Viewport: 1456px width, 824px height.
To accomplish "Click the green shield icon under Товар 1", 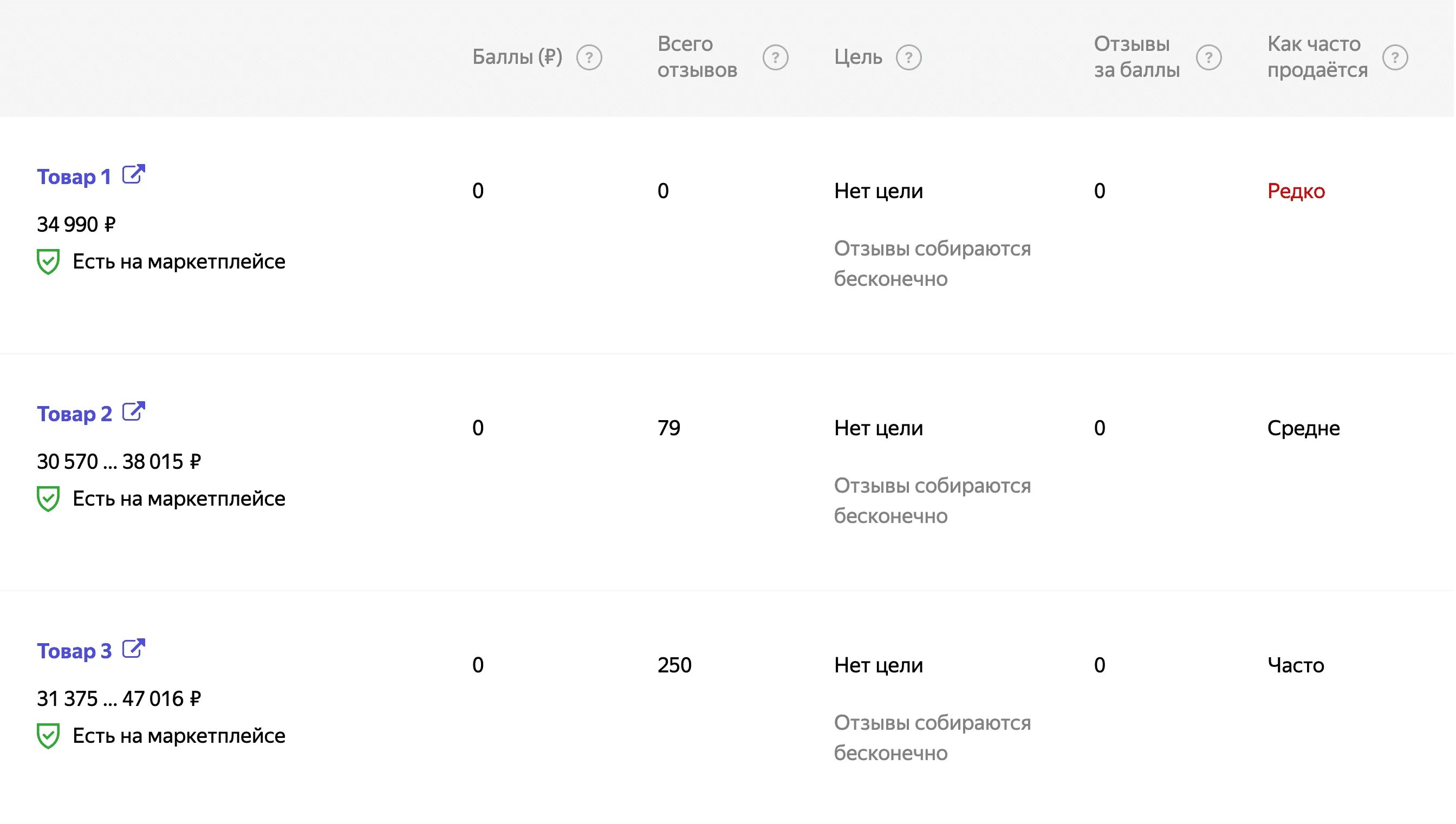I will (x=48, y=261).
